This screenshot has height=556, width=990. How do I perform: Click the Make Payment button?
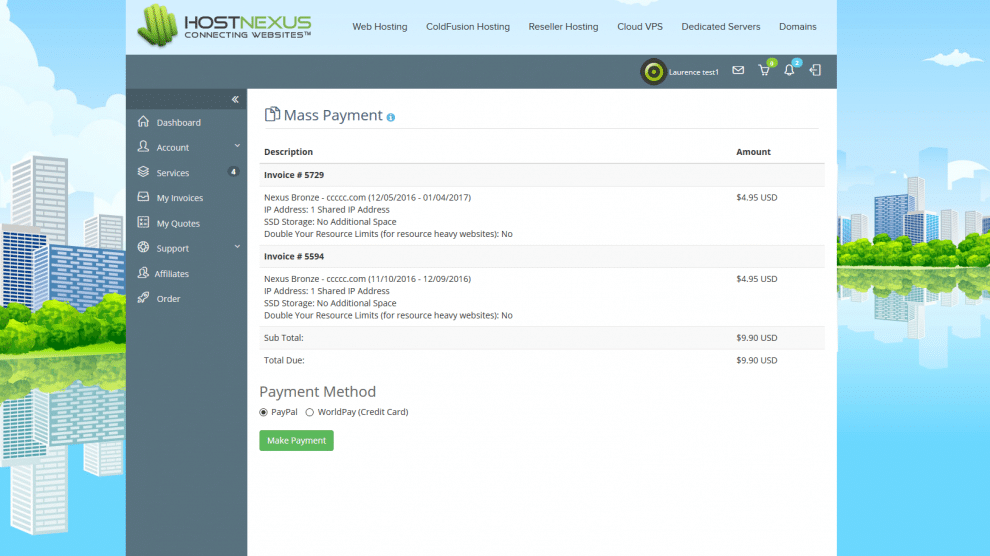[x=296, y=441]
